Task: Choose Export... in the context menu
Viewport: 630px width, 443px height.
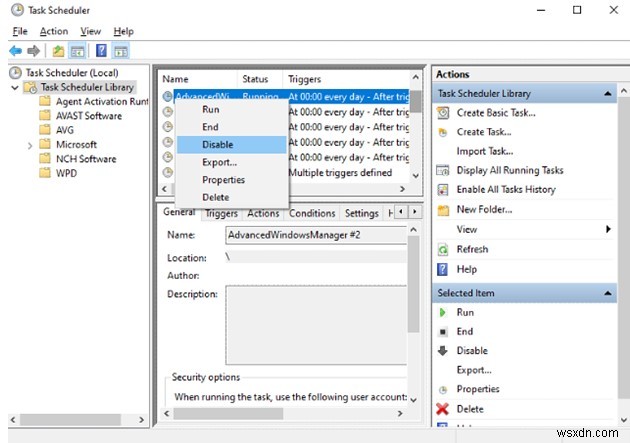Action: (x=231, y=162)
